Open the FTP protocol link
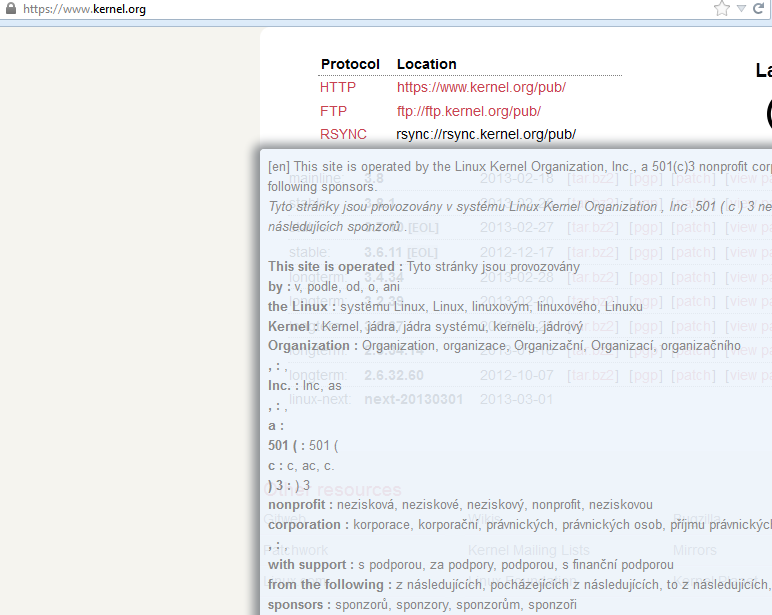 pos(333,111)
